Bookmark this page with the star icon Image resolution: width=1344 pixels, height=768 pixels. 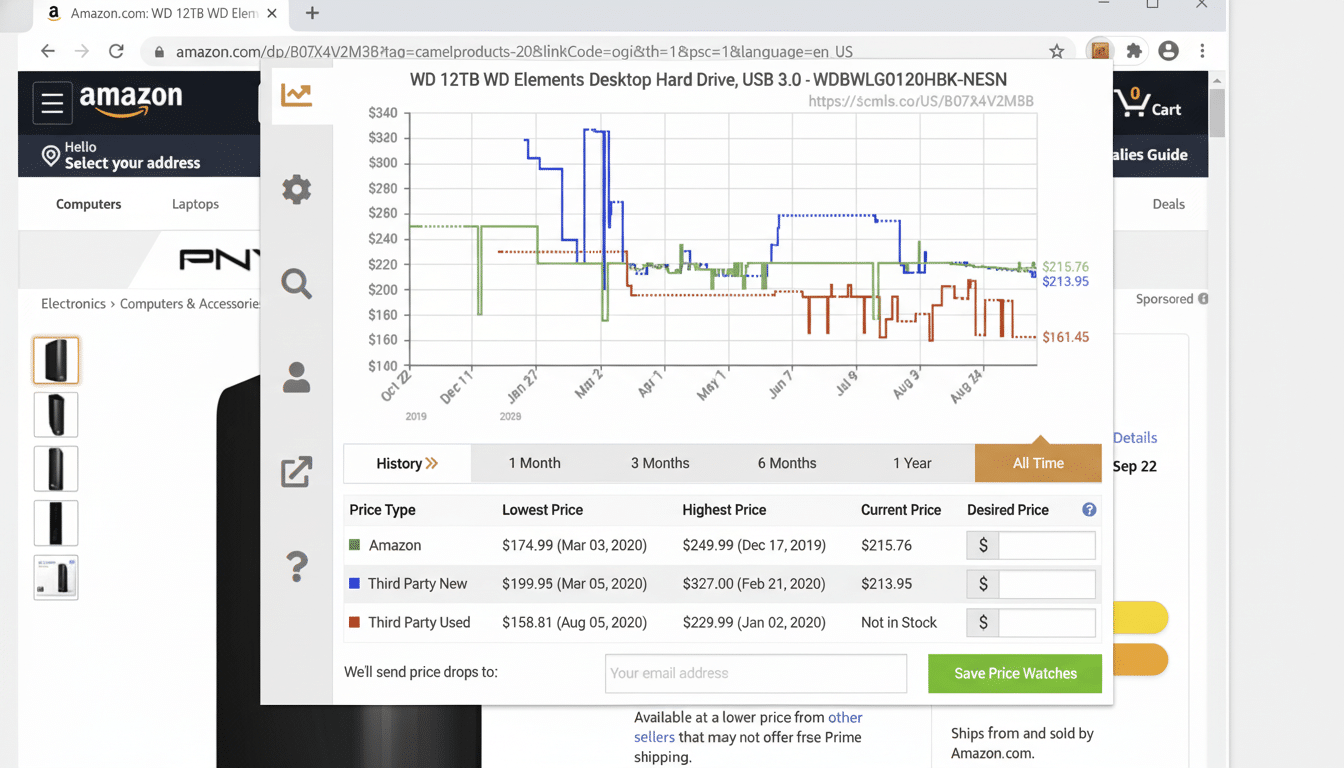[1057, 51]
